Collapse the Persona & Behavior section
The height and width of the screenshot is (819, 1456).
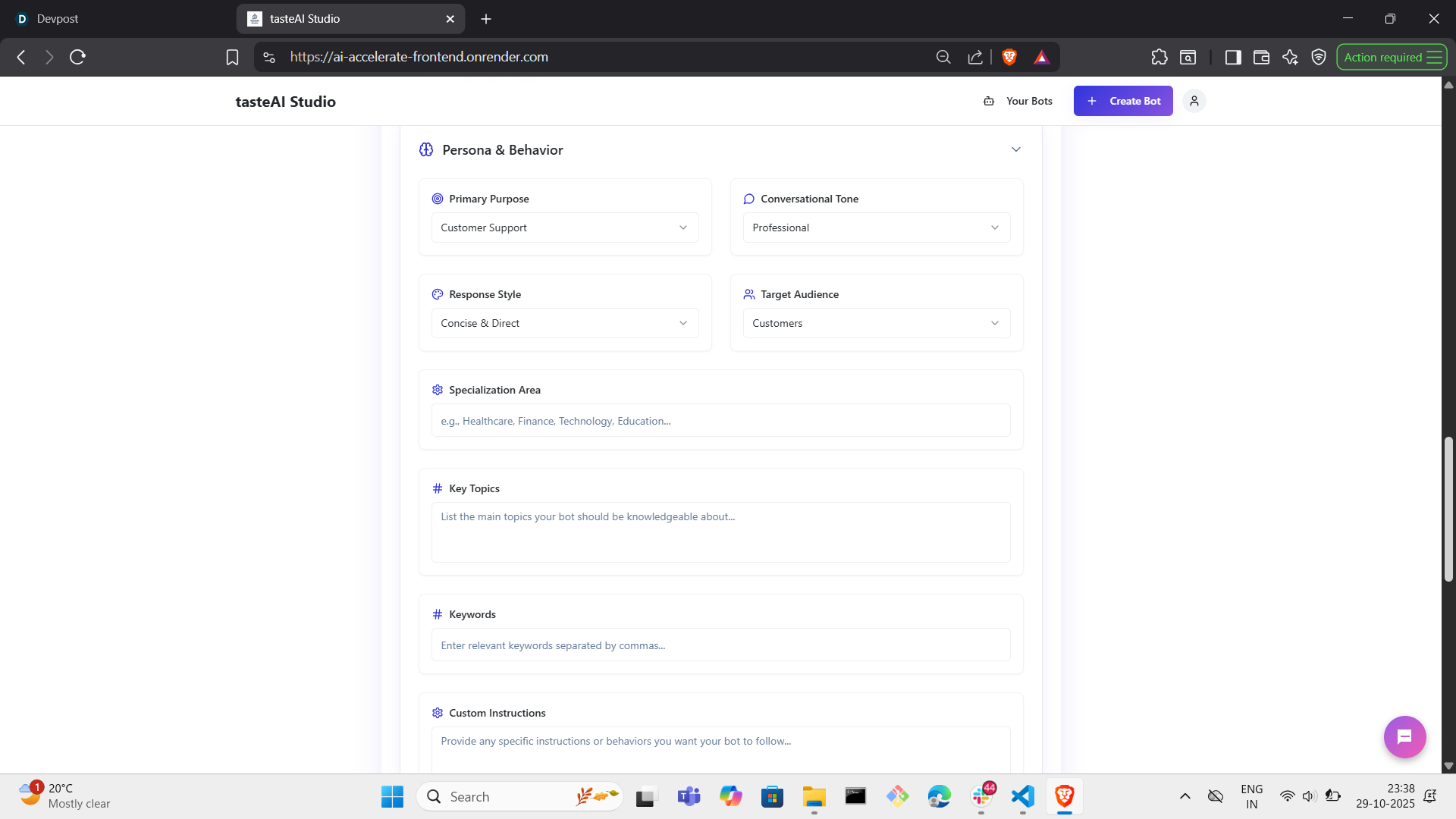(1015, 149)
